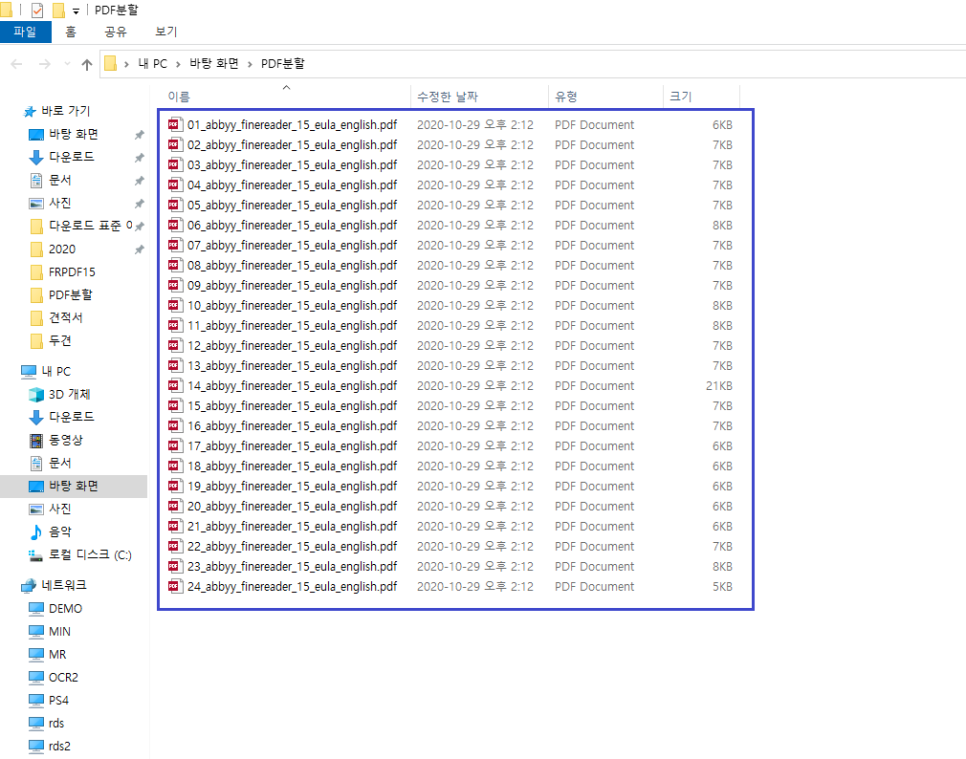Viewport: 966px width, 759px height.
Task: Open 로컬 디스크 (C:) drive
Action: coord(90,555)
